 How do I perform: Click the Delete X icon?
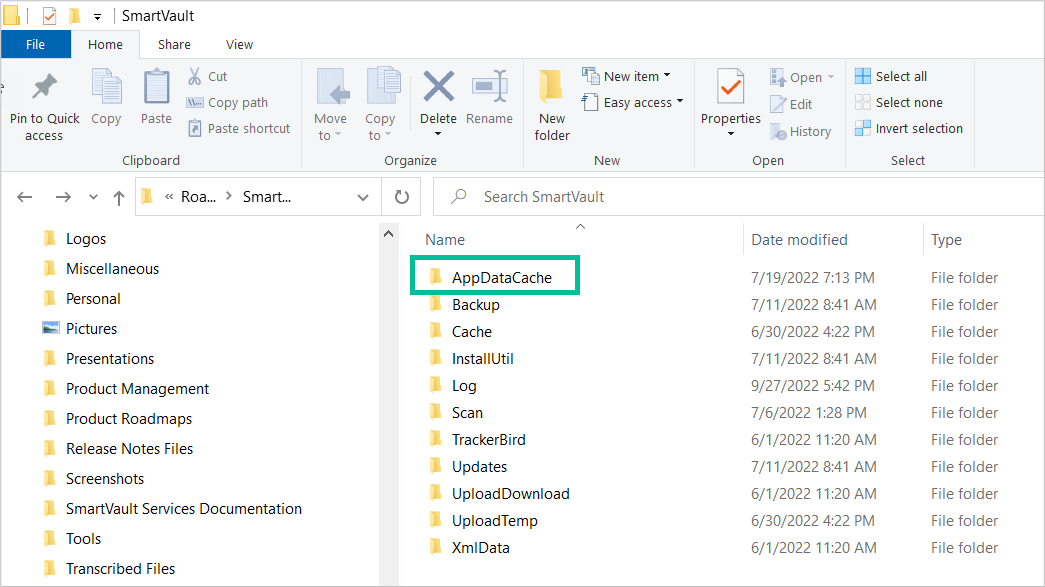(438, 88)
